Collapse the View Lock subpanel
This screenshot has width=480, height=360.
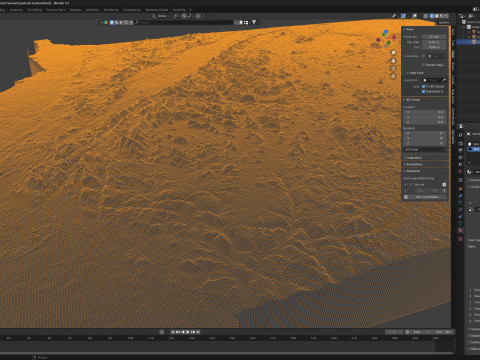coord(415,73)
